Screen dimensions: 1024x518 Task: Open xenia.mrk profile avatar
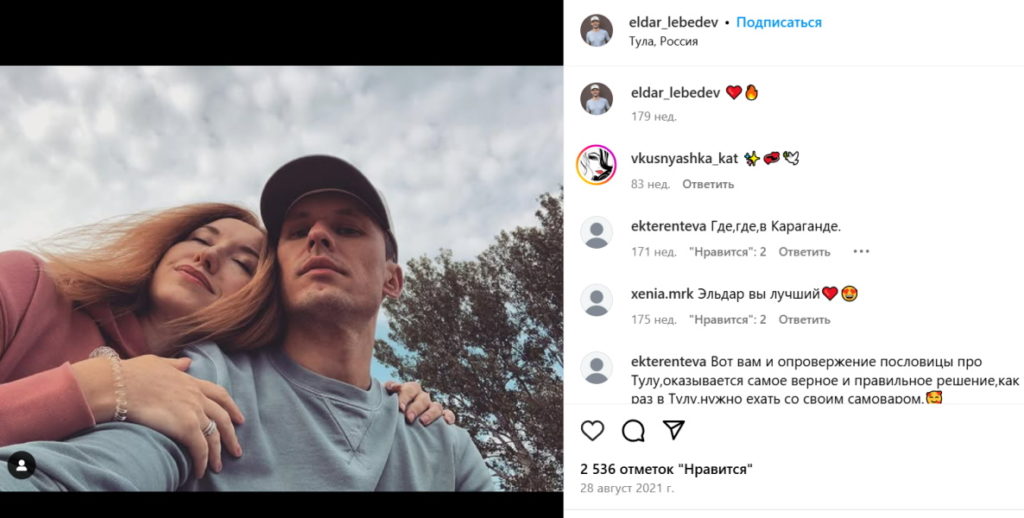coord(596,300)
